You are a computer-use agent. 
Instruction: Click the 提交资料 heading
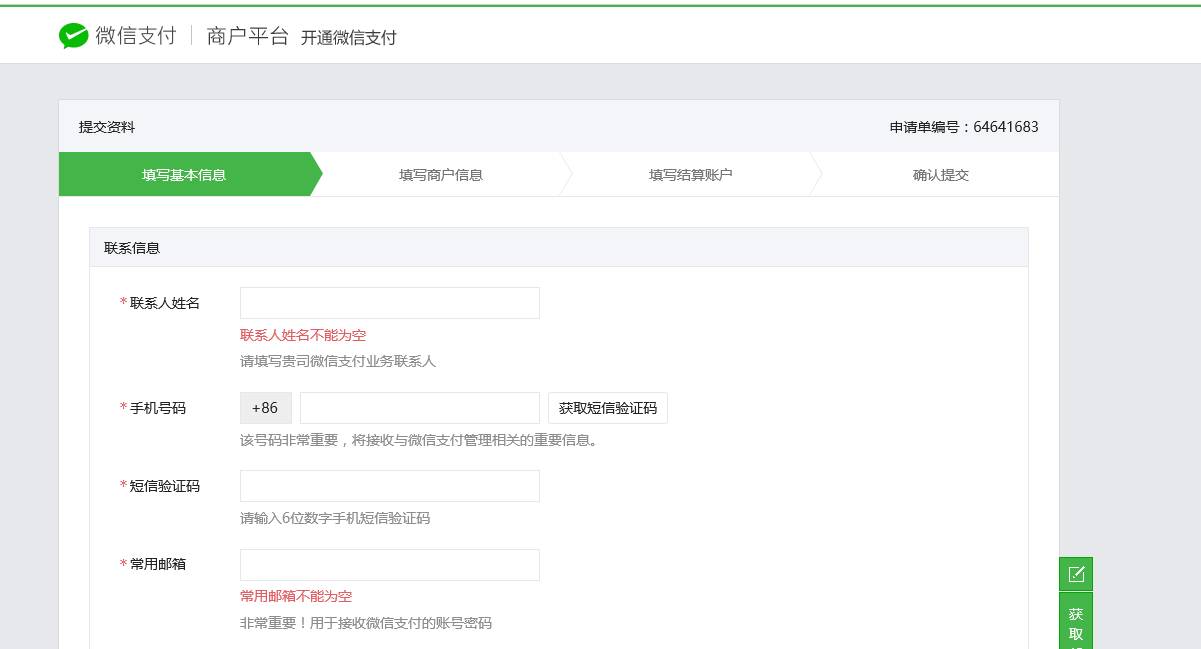[107, 127]
